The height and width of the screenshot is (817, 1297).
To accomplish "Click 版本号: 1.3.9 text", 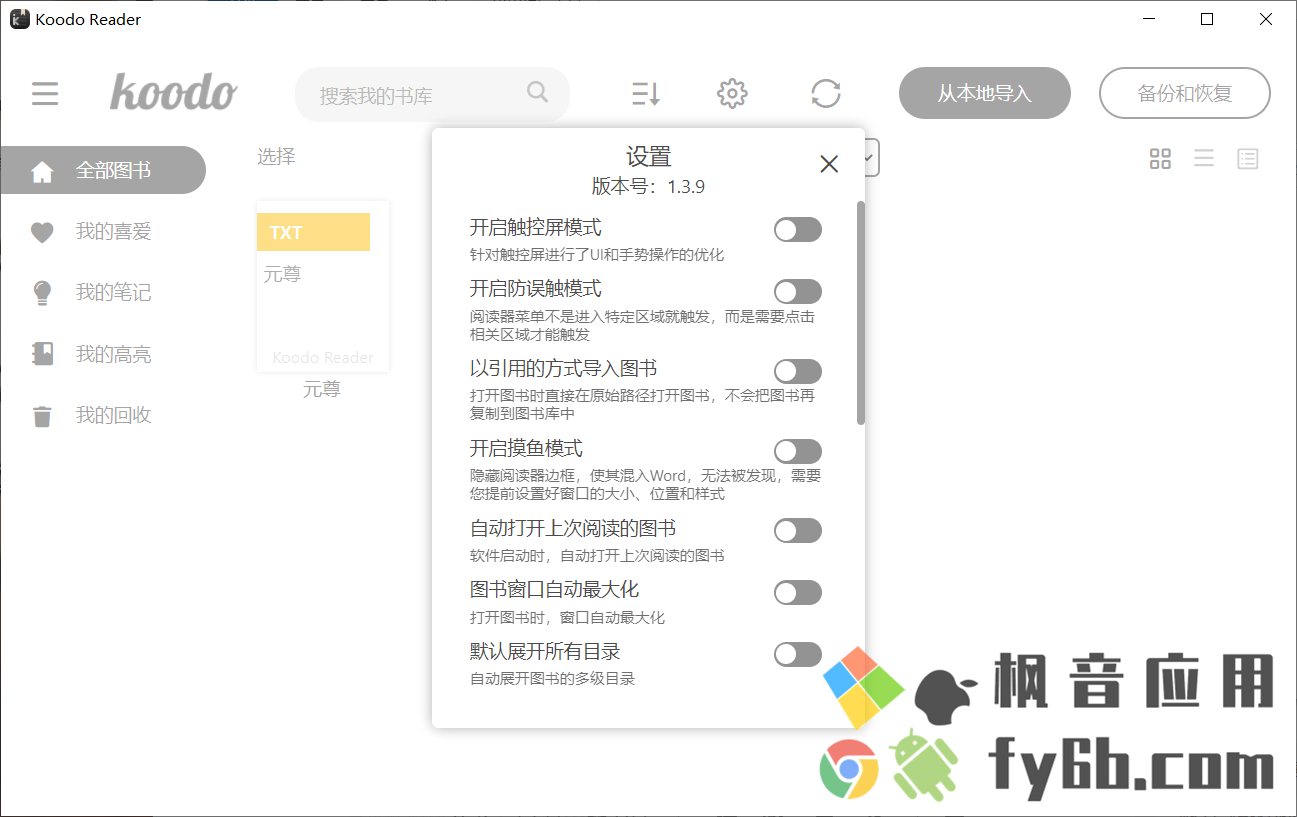I will click(x=649, y=186).
